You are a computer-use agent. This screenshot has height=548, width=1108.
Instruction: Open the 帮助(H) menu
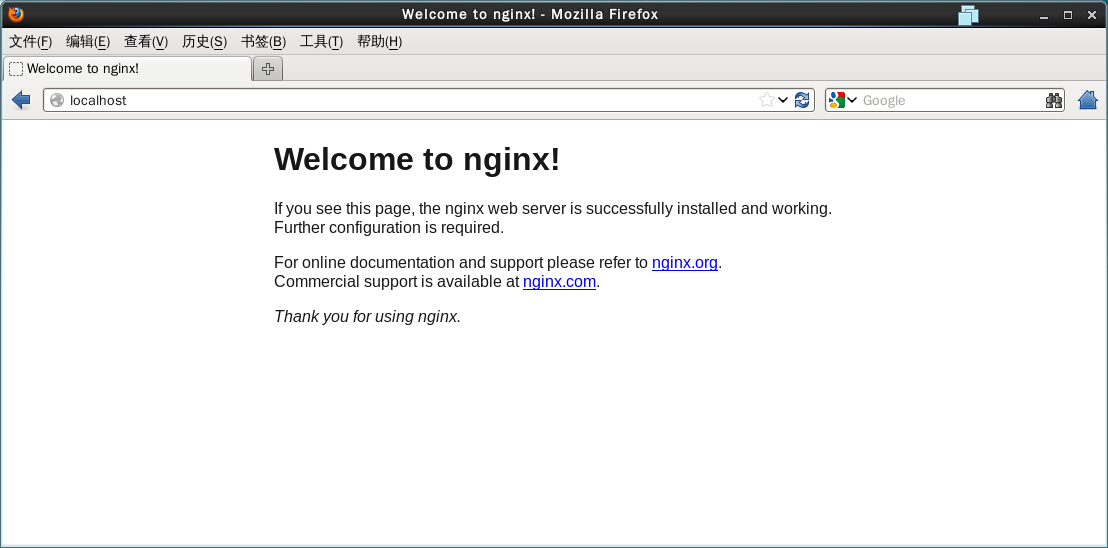point(379,42)
